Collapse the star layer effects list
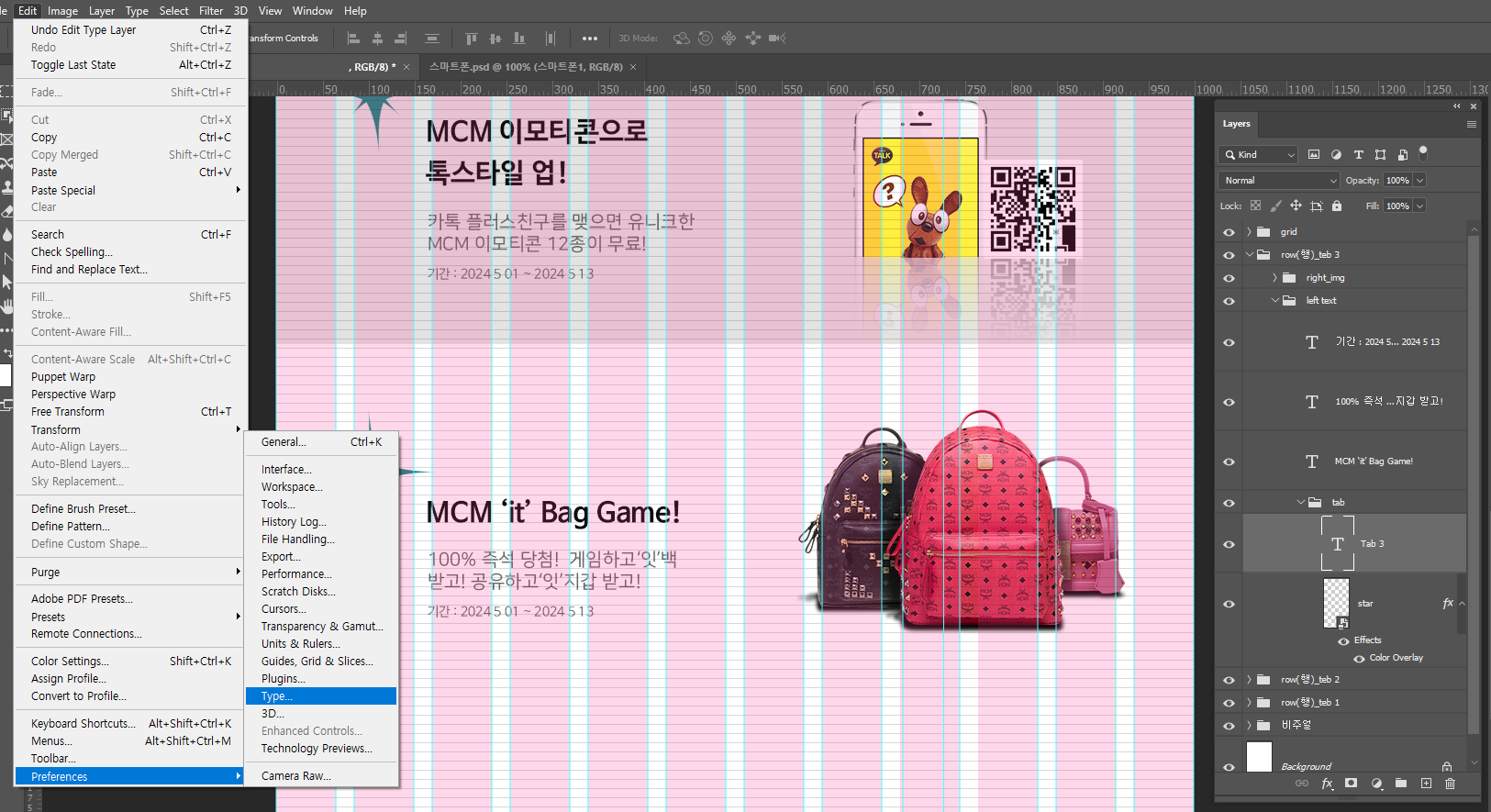1491x812 pixels. point(1462,604)
